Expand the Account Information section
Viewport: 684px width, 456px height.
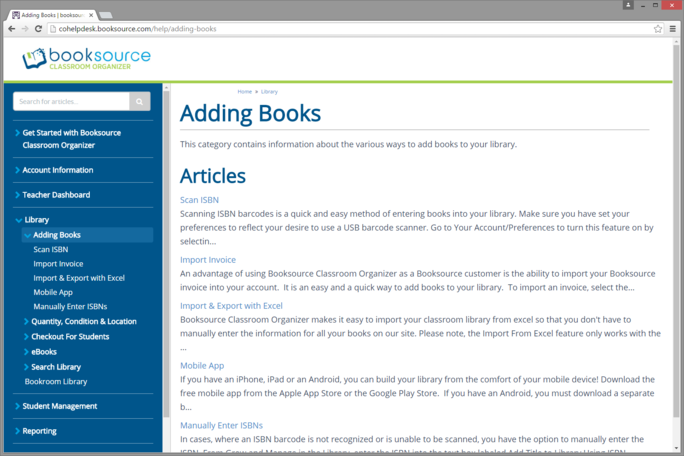click(57, 170)
